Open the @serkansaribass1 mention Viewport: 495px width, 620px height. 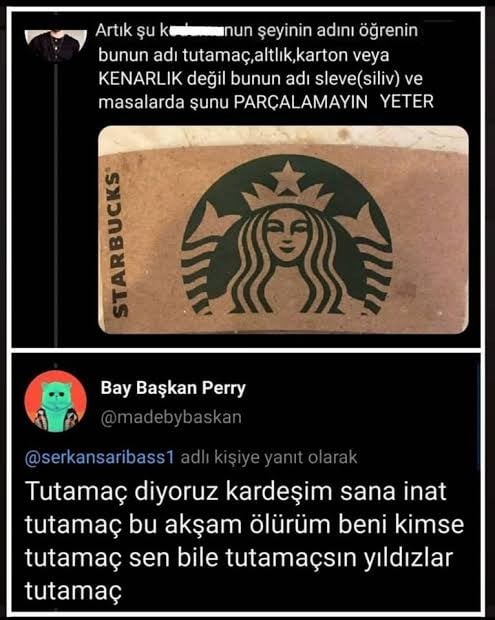[x=99, y=457]
